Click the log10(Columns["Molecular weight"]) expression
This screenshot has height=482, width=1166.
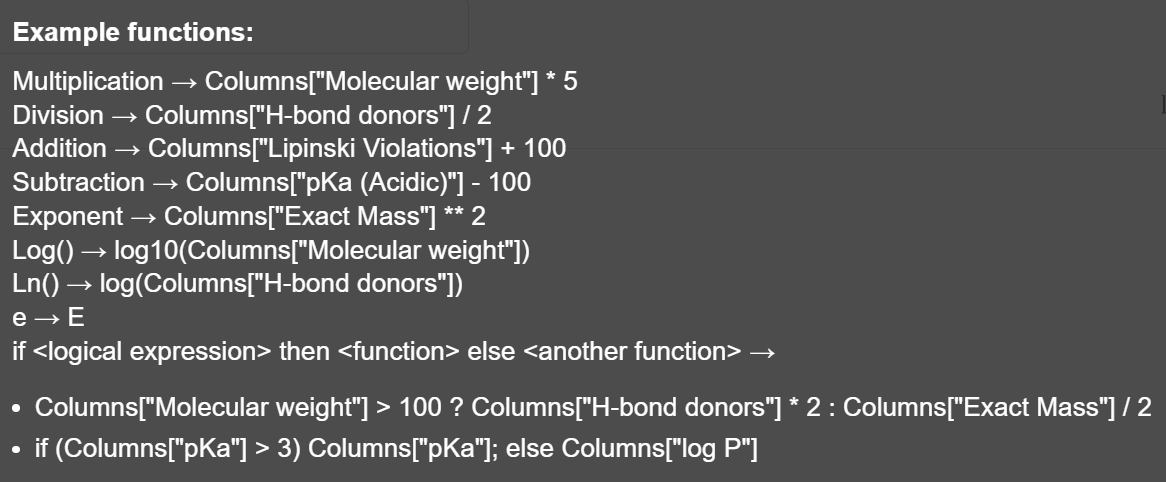322,251
